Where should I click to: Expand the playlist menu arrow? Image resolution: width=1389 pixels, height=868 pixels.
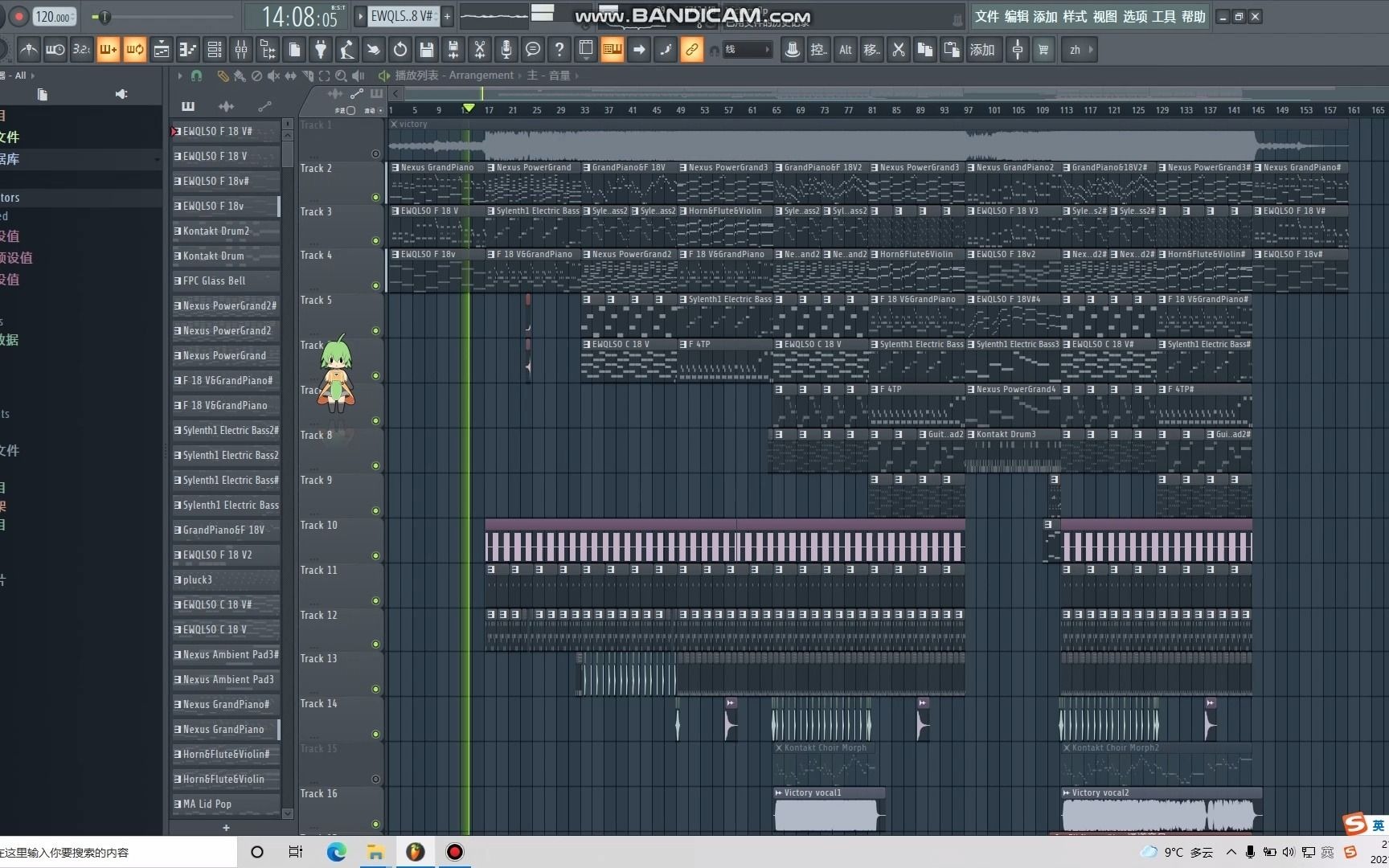click(179, 76)
